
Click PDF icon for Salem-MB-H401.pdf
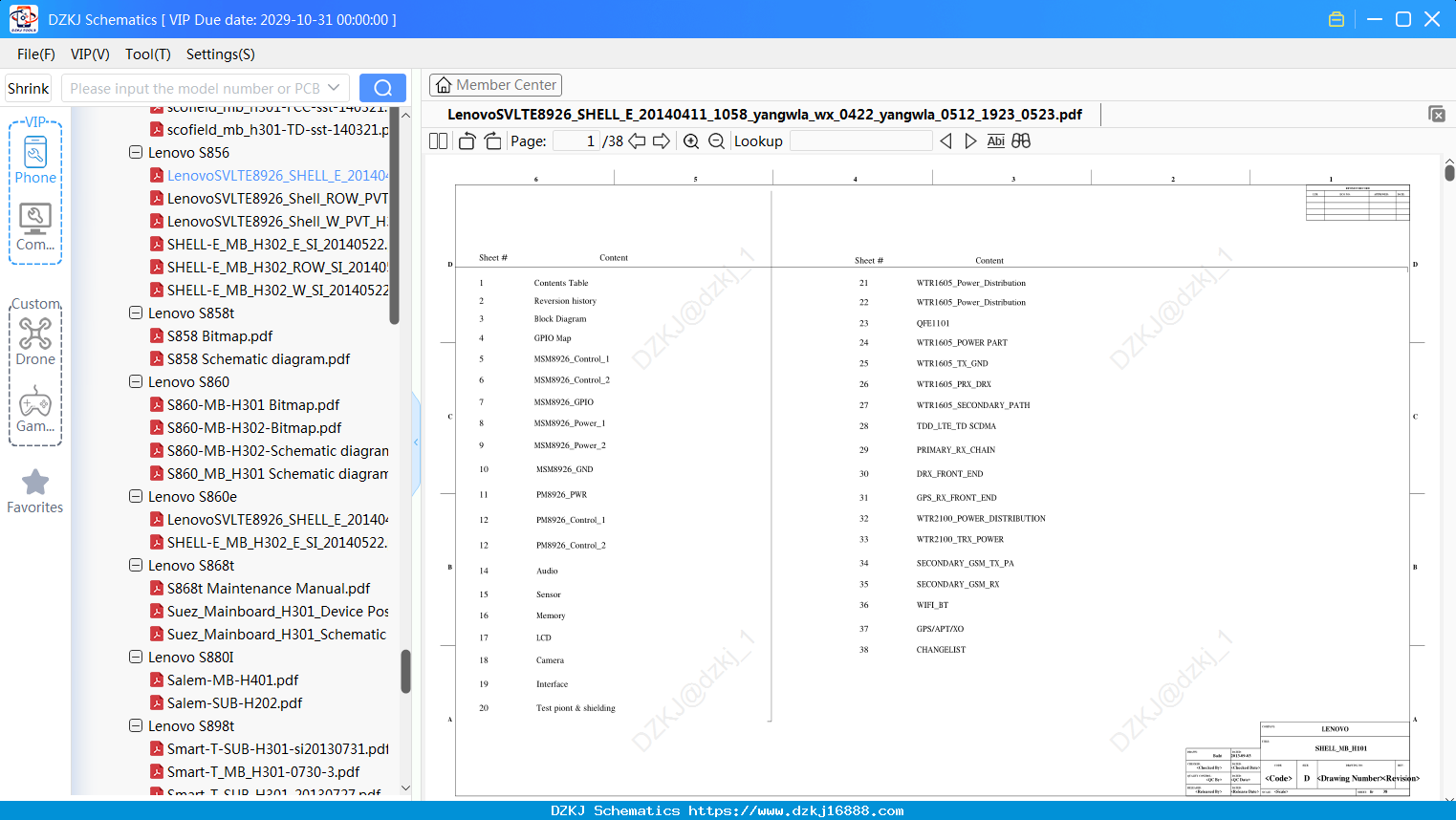point(157,680)
